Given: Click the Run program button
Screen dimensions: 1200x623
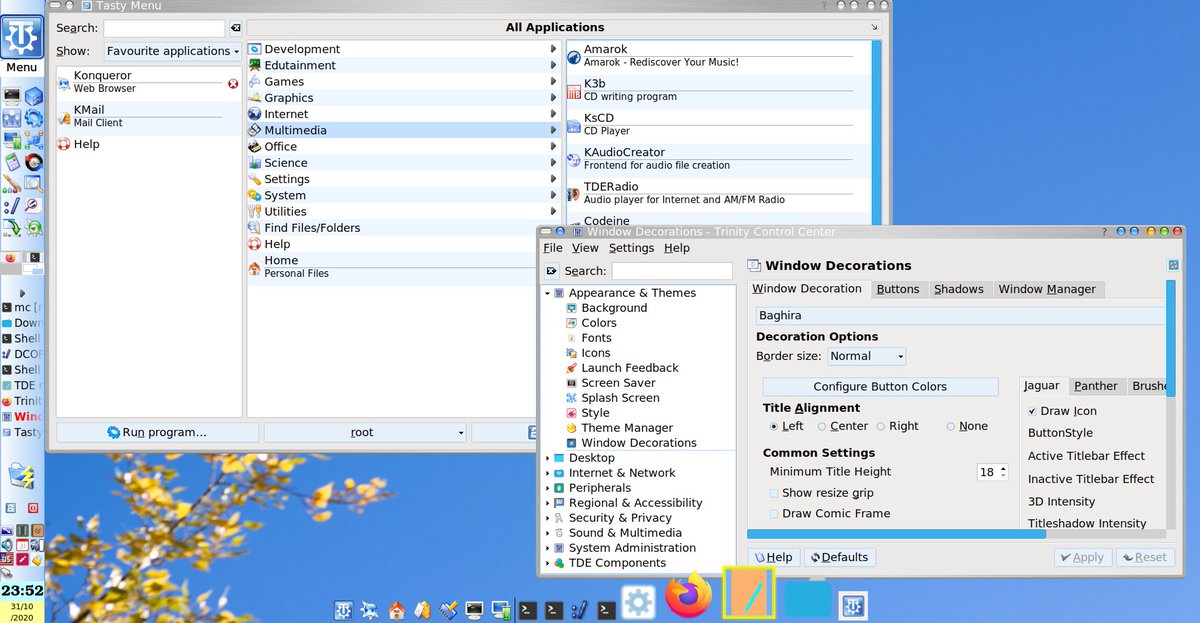Looking at the screenshot, I should pyautogui.click(x=157, y=432).
